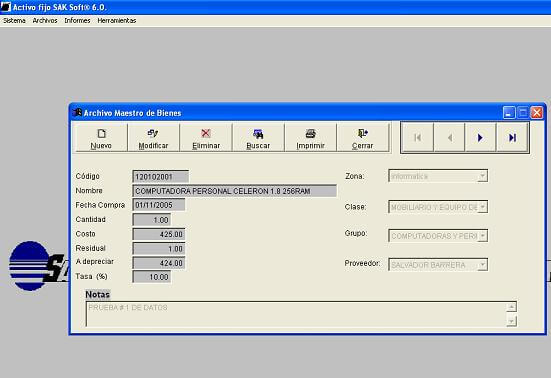Click the Fecha Compra label

(100, 205)
